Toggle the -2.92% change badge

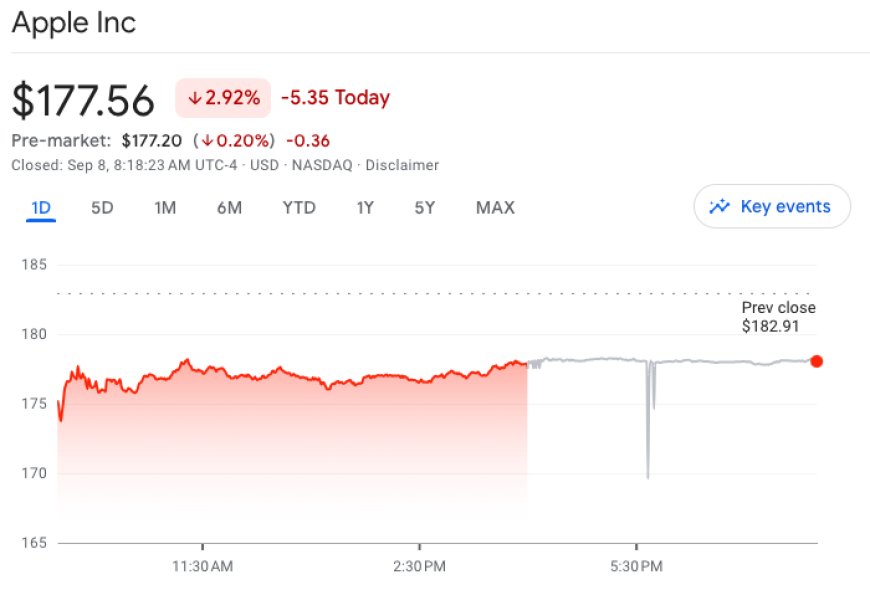coord(222,97)
